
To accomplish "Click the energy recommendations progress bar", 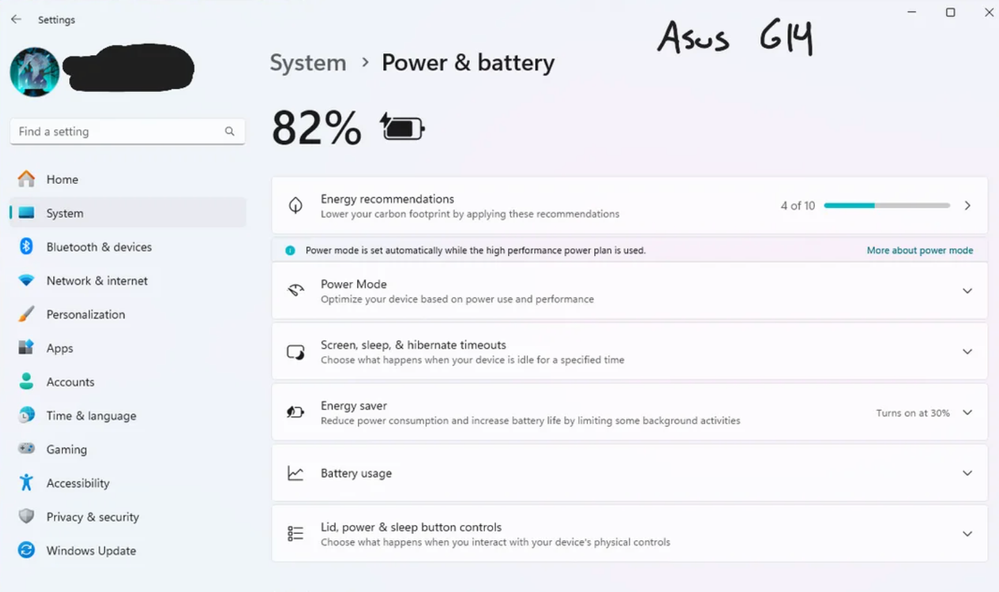I will point(886,205).
